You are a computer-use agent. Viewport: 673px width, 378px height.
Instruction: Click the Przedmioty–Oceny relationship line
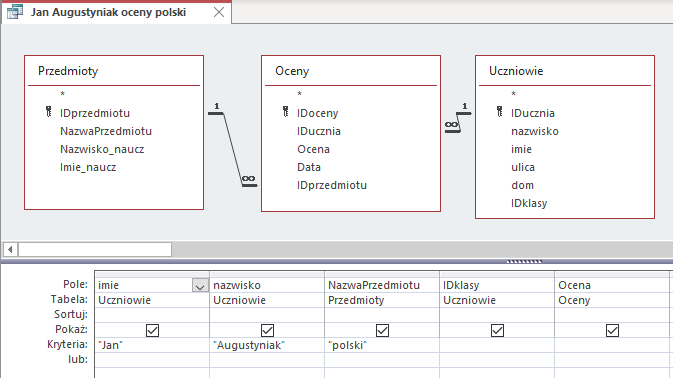coord(232,148)
